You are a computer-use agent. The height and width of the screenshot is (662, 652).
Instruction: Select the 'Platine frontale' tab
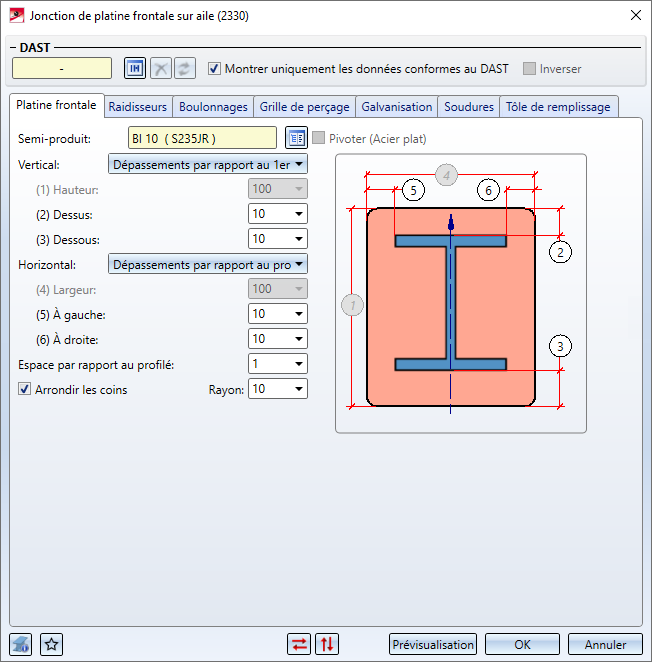coord(56,105)
